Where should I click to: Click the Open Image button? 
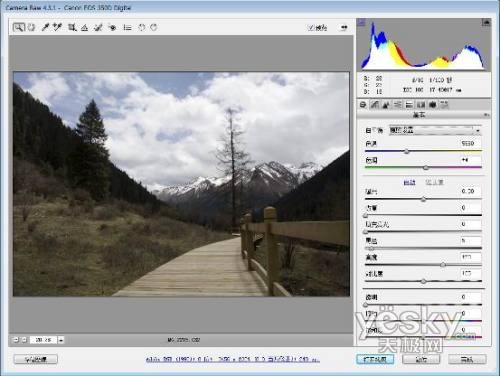[375, 359]
